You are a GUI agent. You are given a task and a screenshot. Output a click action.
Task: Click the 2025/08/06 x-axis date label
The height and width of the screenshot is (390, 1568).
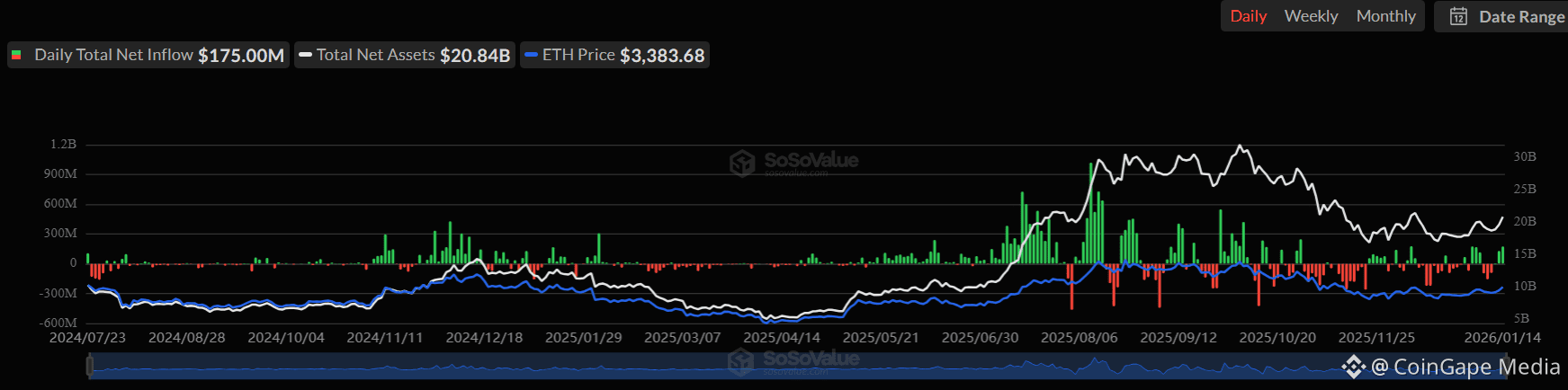[1080, 338]
